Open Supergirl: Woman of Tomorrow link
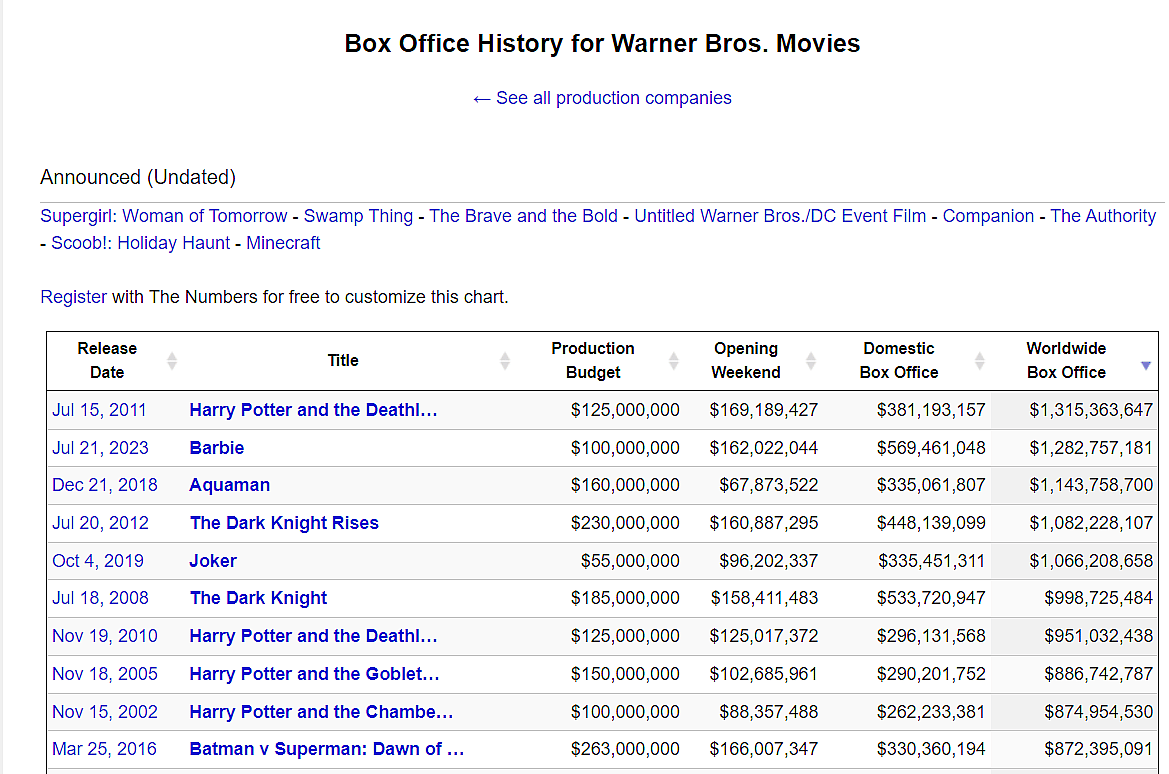Screen dimensions: 1169x774 (164, 216)
